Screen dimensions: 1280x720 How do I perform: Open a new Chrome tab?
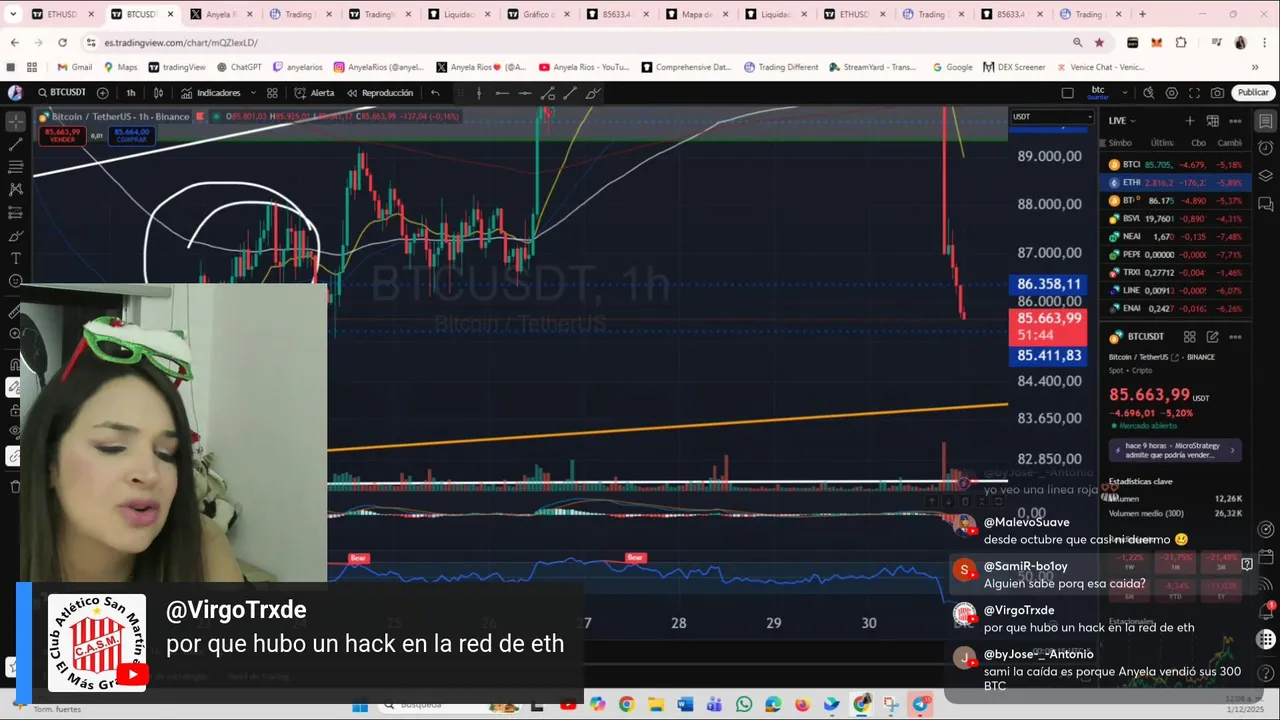(1143, 14)
